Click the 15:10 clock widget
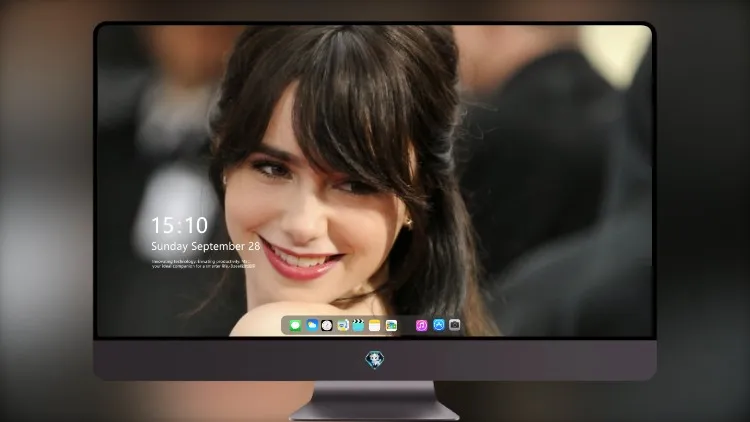Image resolution: width=750 pixels, height=422 pixels. (x=179, y=225)
